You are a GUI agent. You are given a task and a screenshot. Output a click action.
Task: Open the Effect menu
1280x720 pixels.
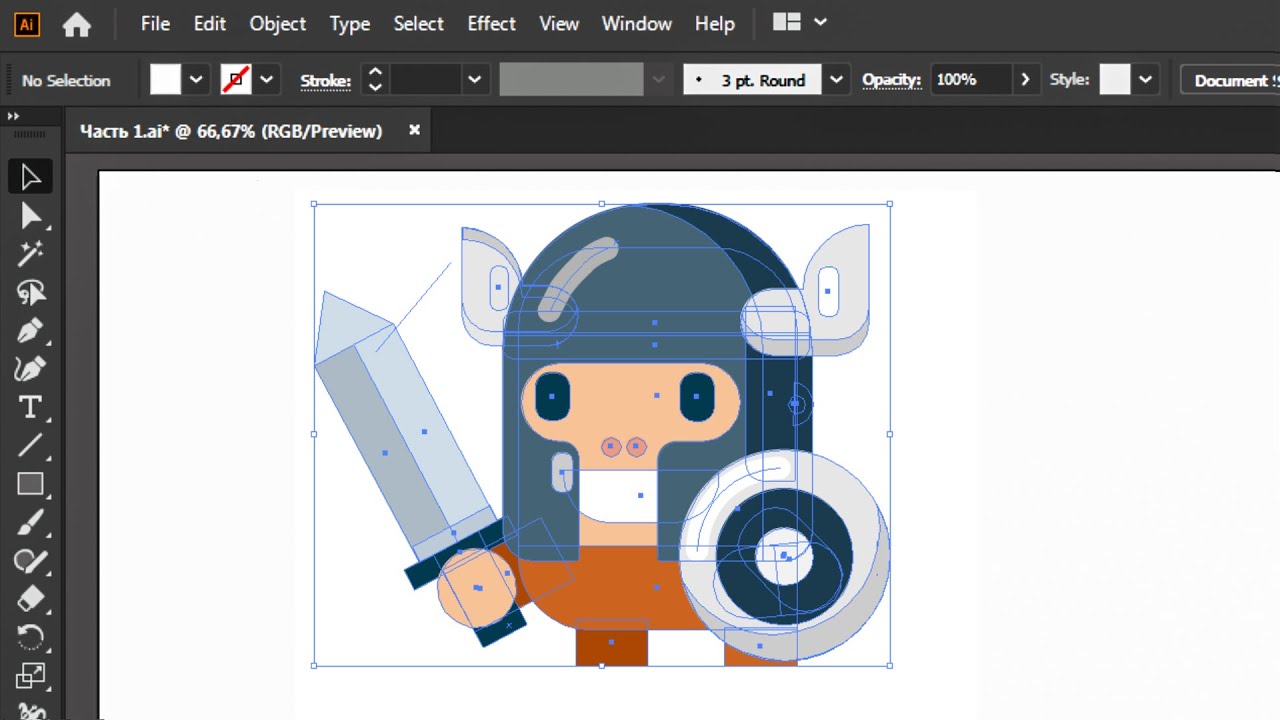[491, 24]
